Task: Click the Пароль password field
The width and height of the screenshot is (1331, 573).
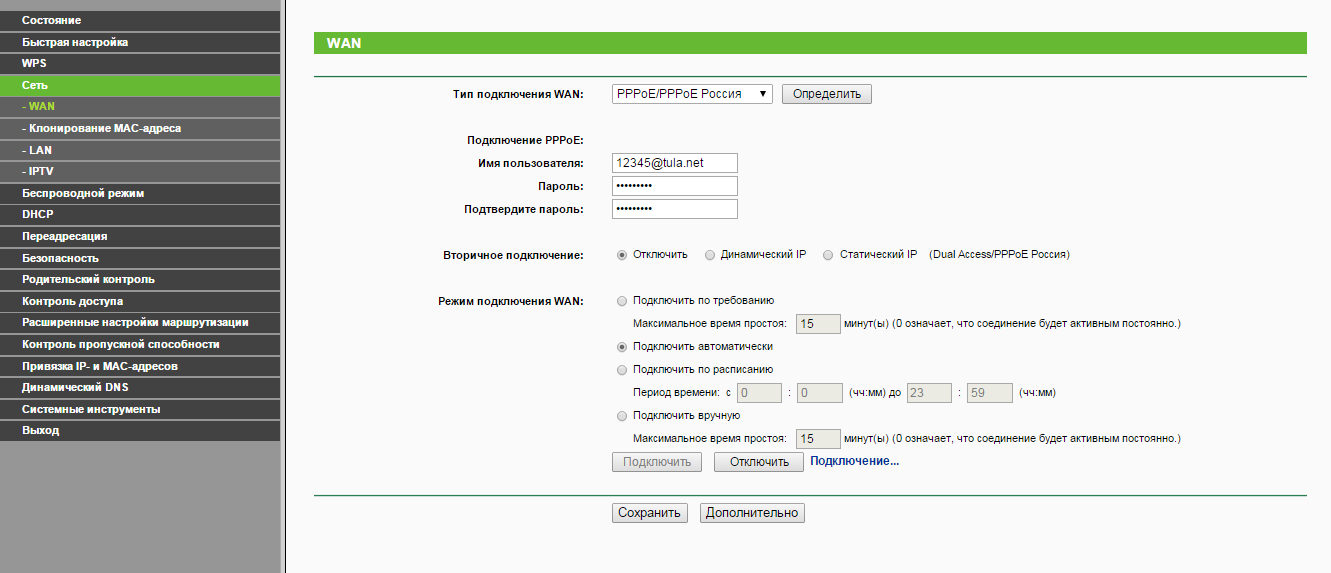Action: [674, 186]
